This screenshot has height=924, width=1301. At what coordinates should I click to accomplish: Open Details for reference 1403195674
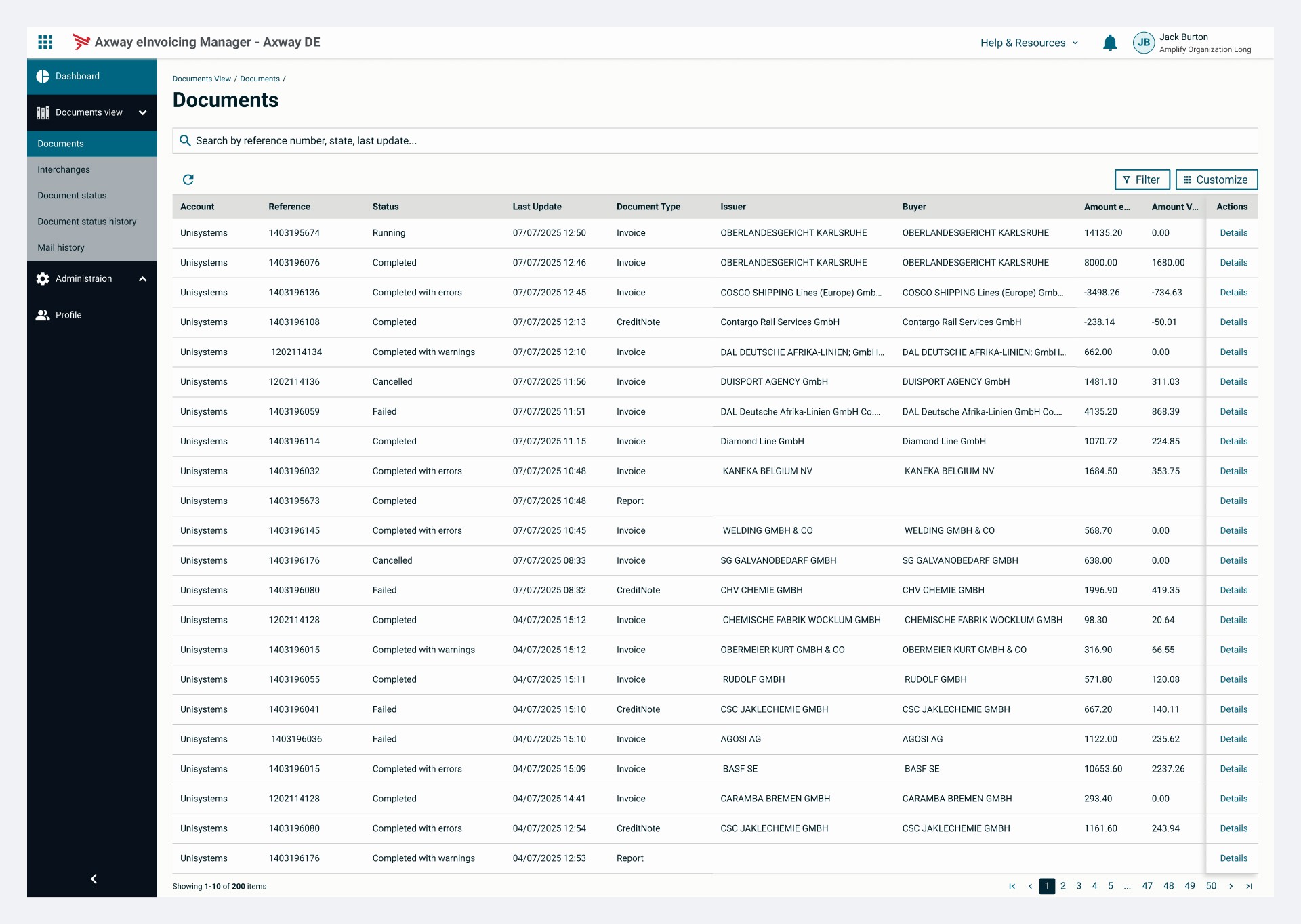click(1233, 233)
